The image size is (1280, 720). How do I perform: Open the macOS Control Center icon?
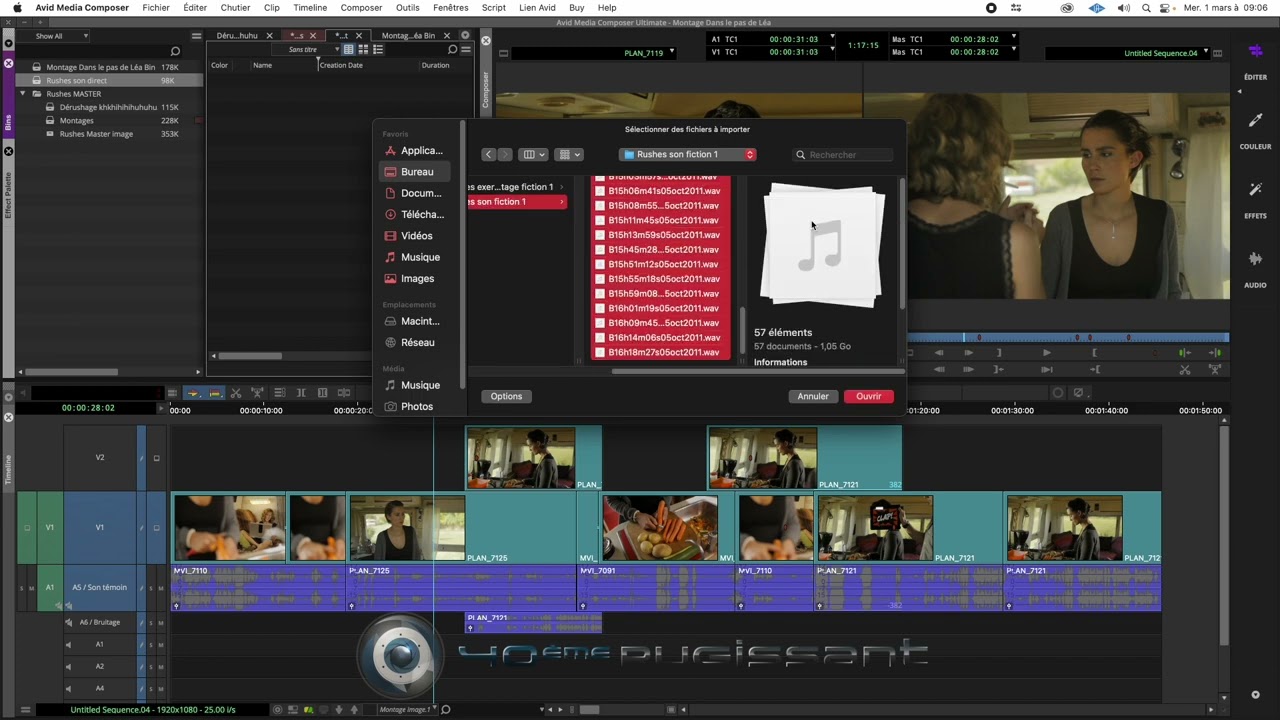tap(1166, 7)
